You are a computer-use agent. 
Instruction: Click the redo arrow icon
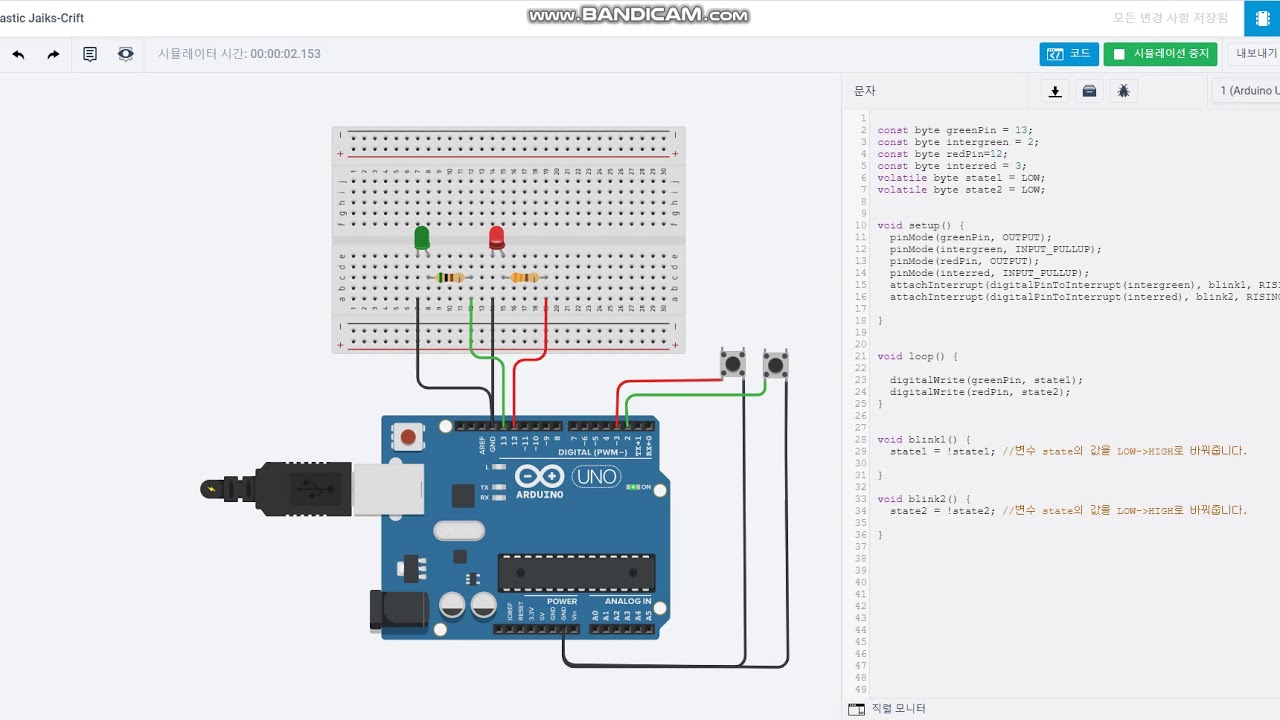tap(53, 54)
